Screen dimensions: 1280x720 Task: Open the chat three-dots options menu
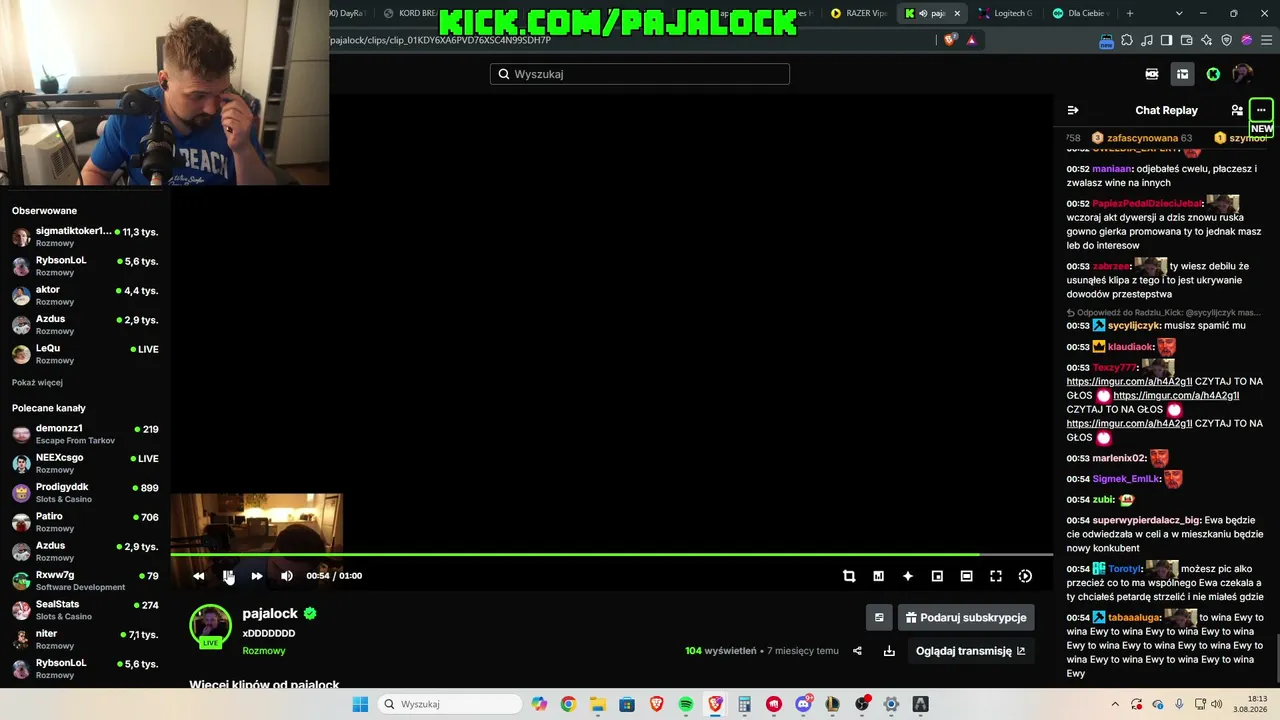click(1261, 110)
